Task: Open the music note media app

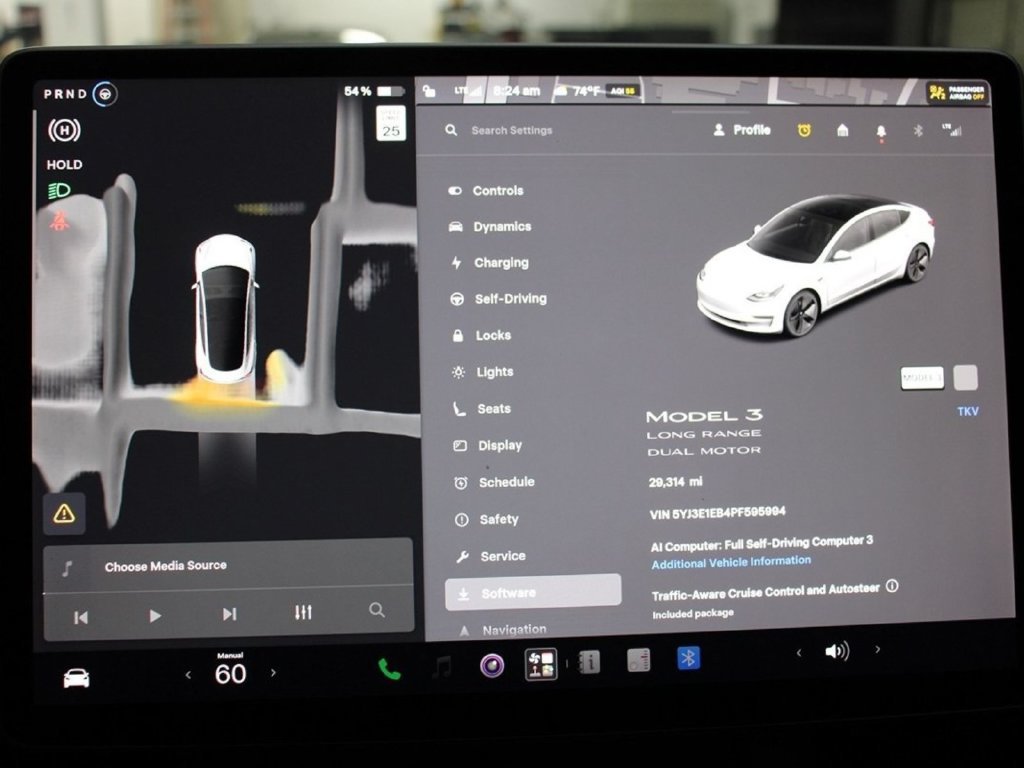Action: tap(443, 667)
